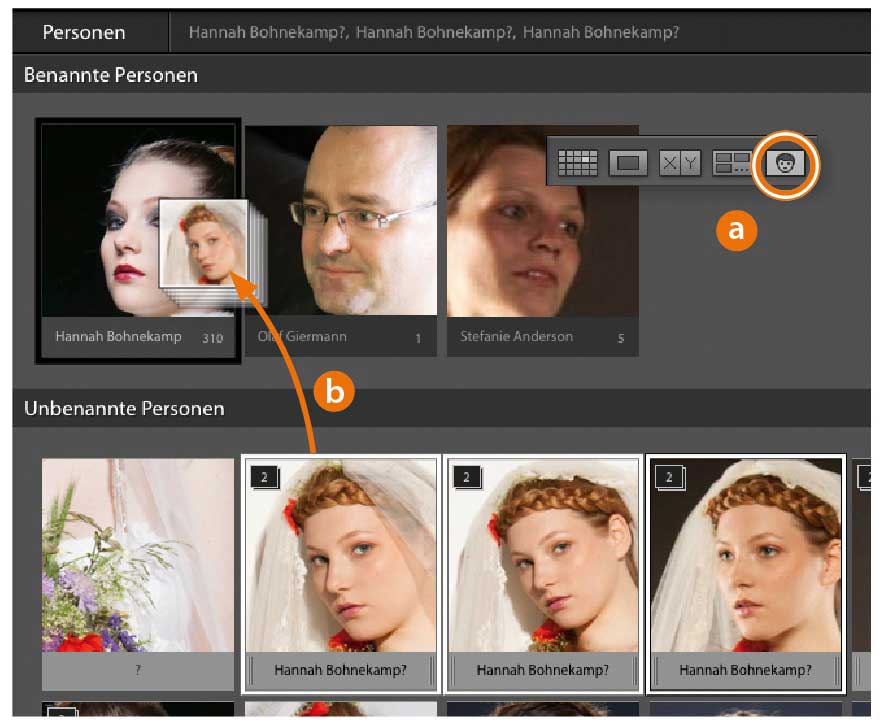Open Survey view icon
883x726 pixels.
[x=732, y=163]
